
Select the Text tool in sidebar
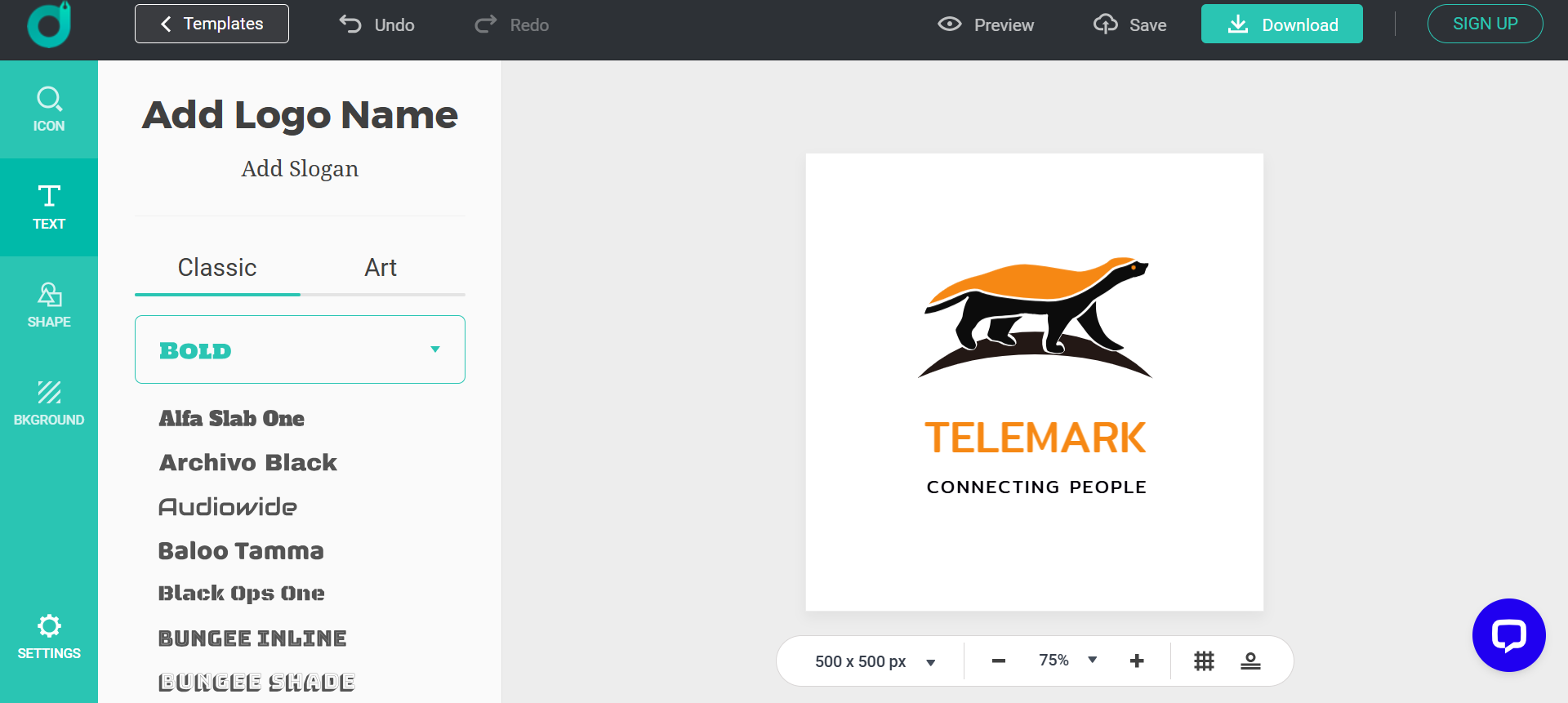tap(49, 207)
